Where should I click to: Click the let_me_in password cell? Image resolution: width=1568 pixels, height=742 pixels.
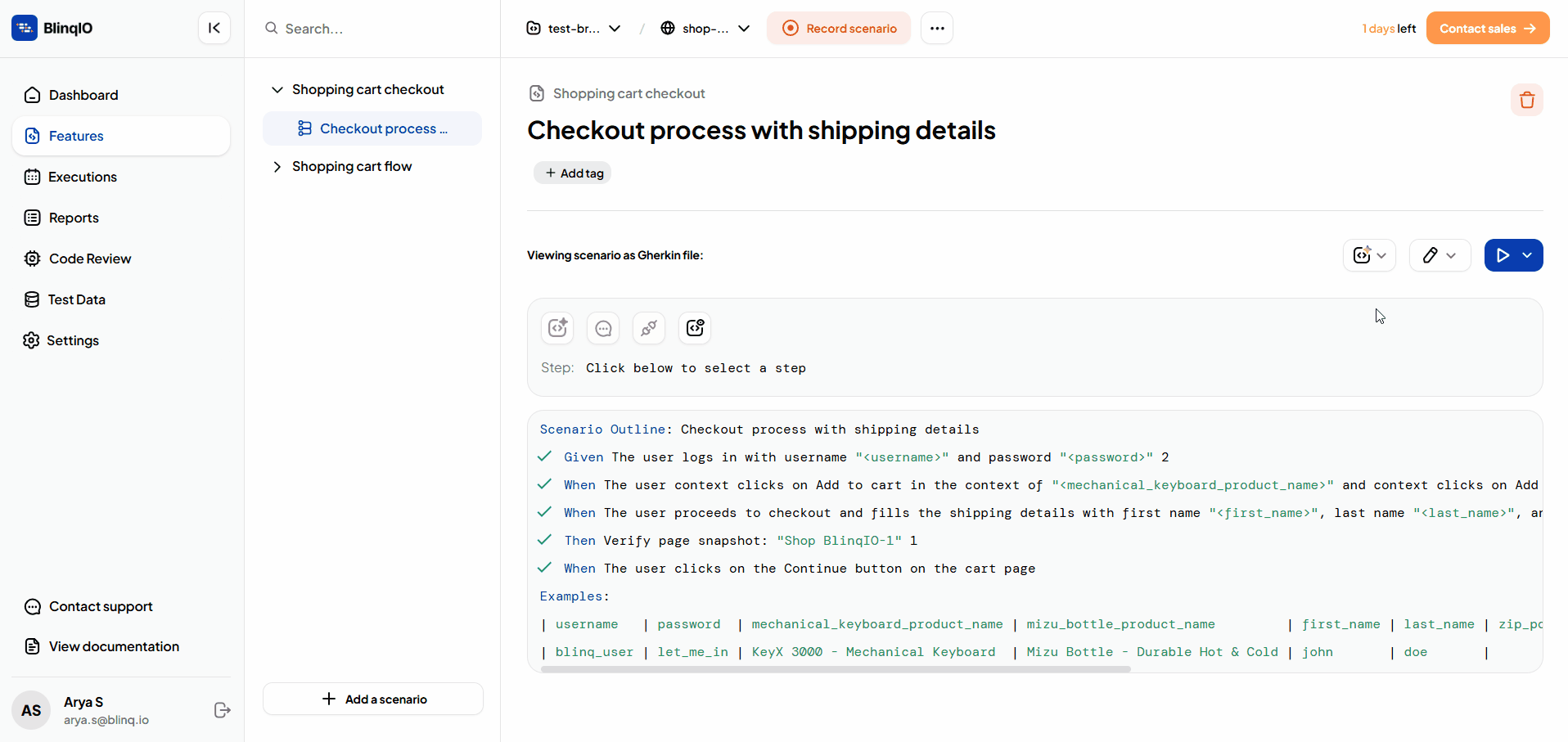pos(692,652)
